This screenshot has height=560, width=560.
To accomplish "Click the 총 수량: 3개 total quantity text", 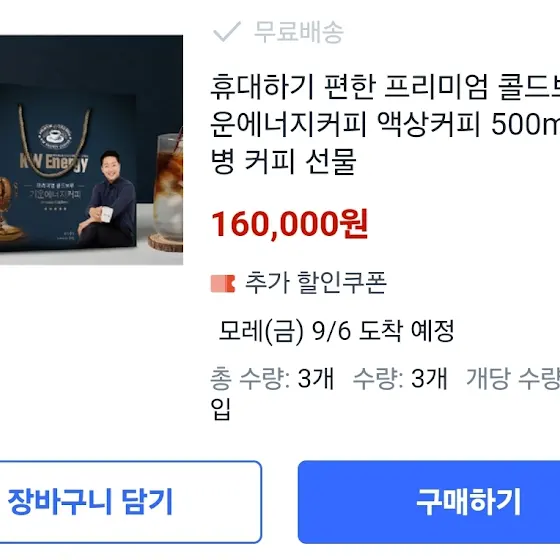I will tap(272, 379).
